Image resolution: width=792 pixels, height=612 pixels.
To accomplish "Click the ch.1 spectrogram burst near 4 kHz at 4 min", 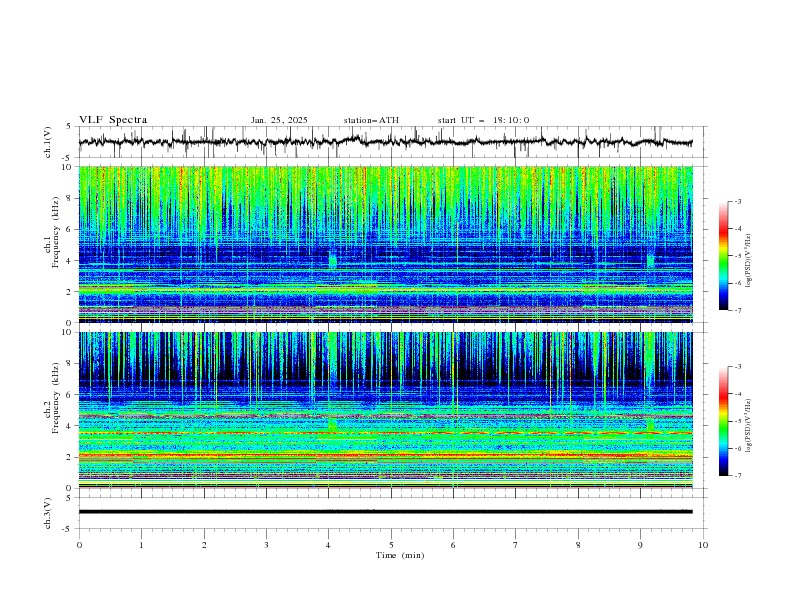I will pyautogui.click(x=332, y=261).
